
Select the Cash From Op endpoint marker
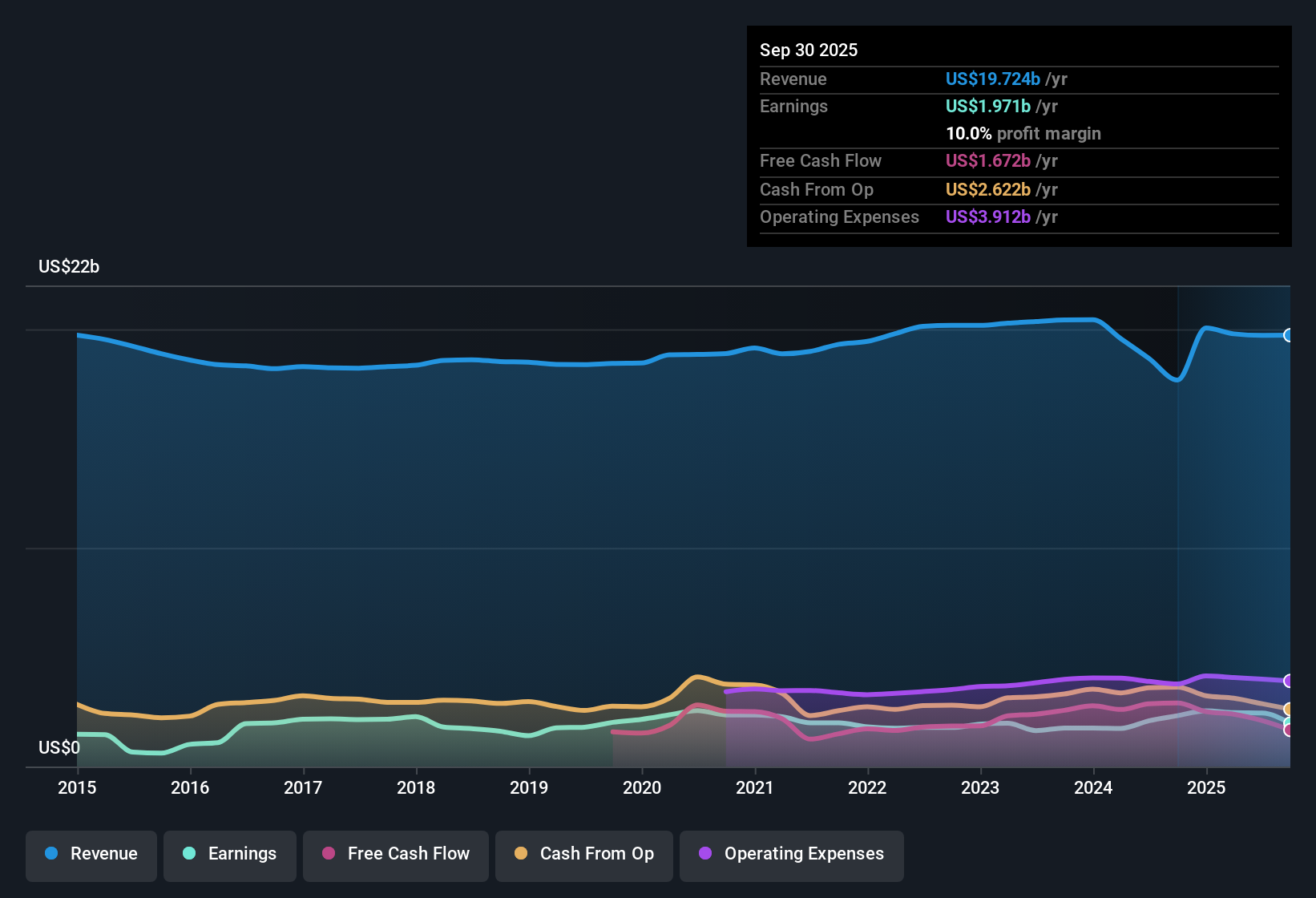coord(1289,709)
